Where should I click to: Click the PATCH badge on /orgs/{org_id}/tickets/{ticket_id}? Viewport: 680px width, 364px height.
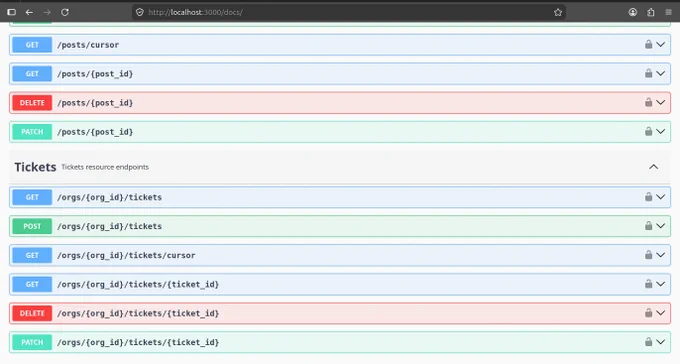[32, 342]
